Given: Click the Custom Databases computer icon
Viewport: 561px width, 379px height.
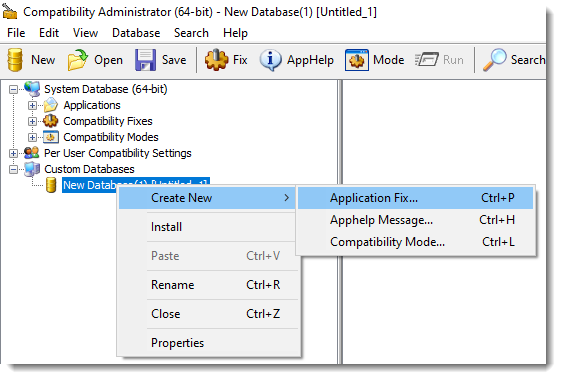Looking at the screenshot, I should coord(32,169).
